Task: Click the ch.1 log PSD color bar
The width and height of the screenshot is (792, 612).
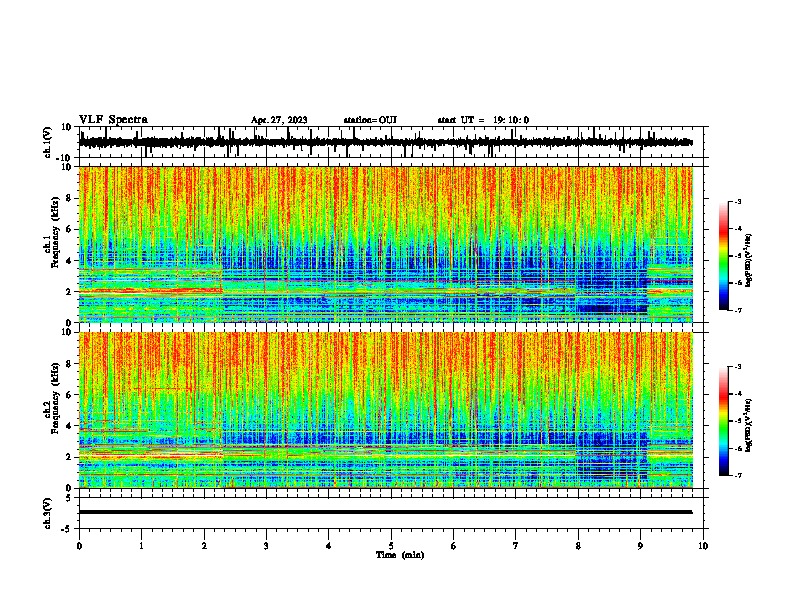Action: pos(724,256)
